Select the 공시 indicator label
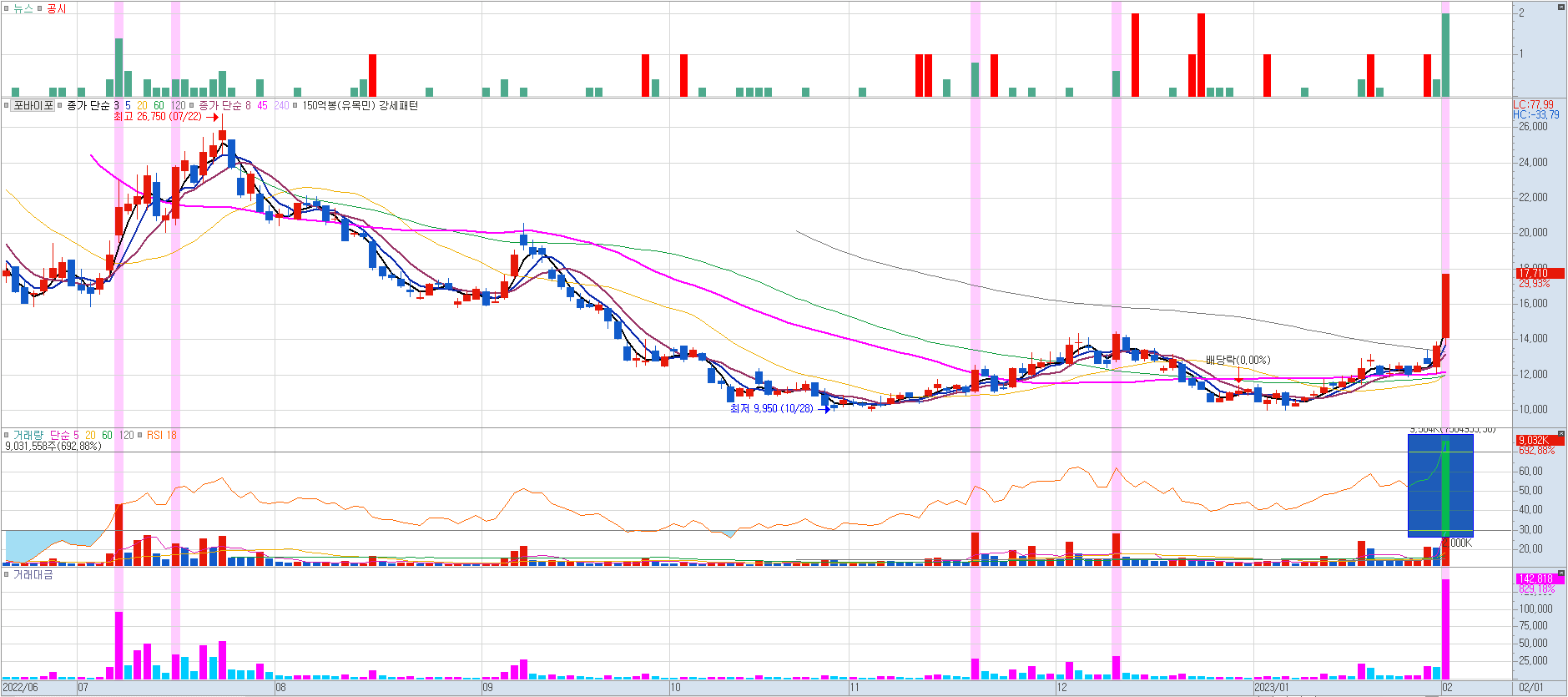Screen dimensions: 1568x697 (56, 8)
